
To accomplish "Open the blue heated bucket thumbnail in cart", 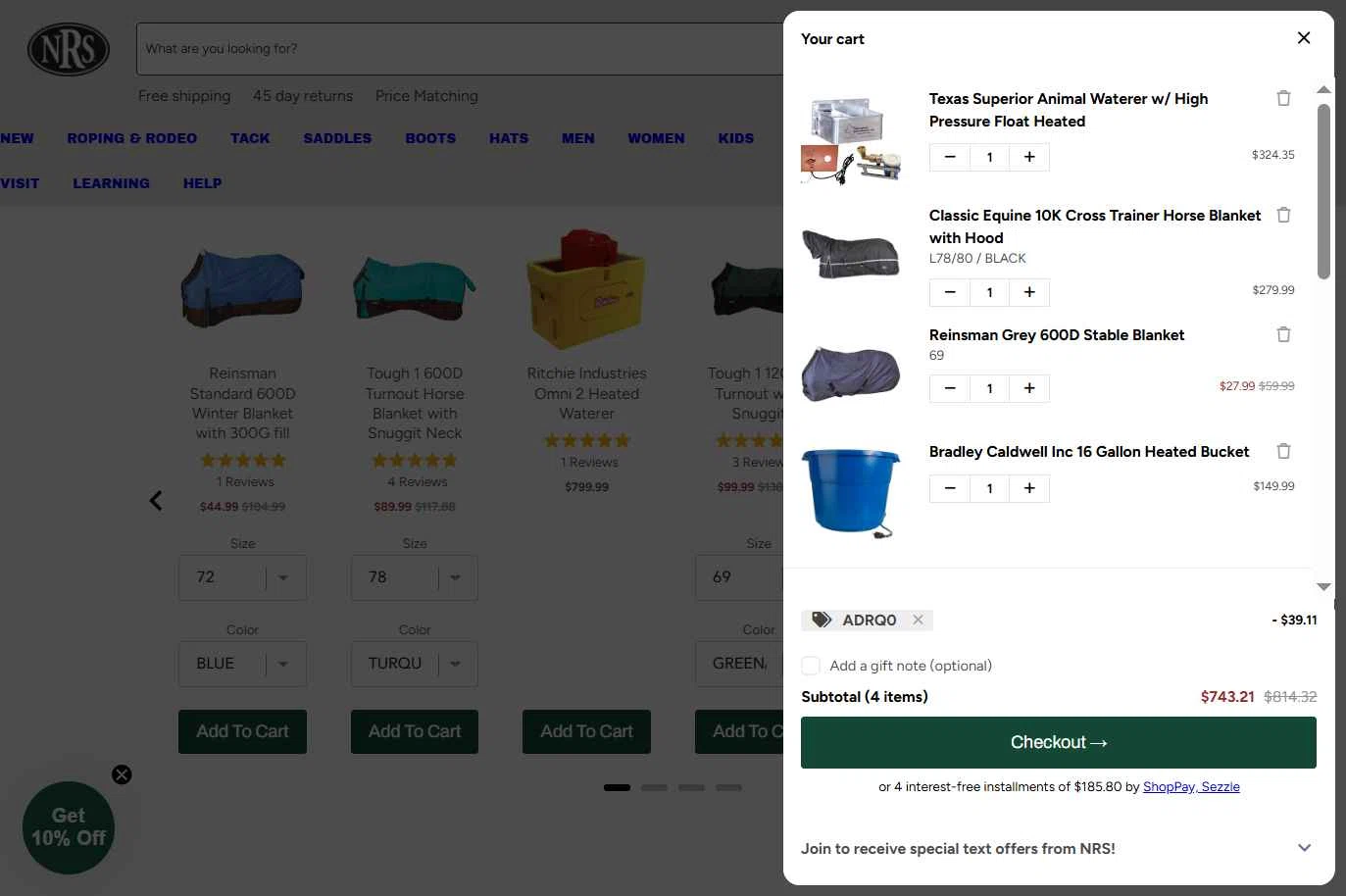I will pyautogui.click(x=851, y=493).
